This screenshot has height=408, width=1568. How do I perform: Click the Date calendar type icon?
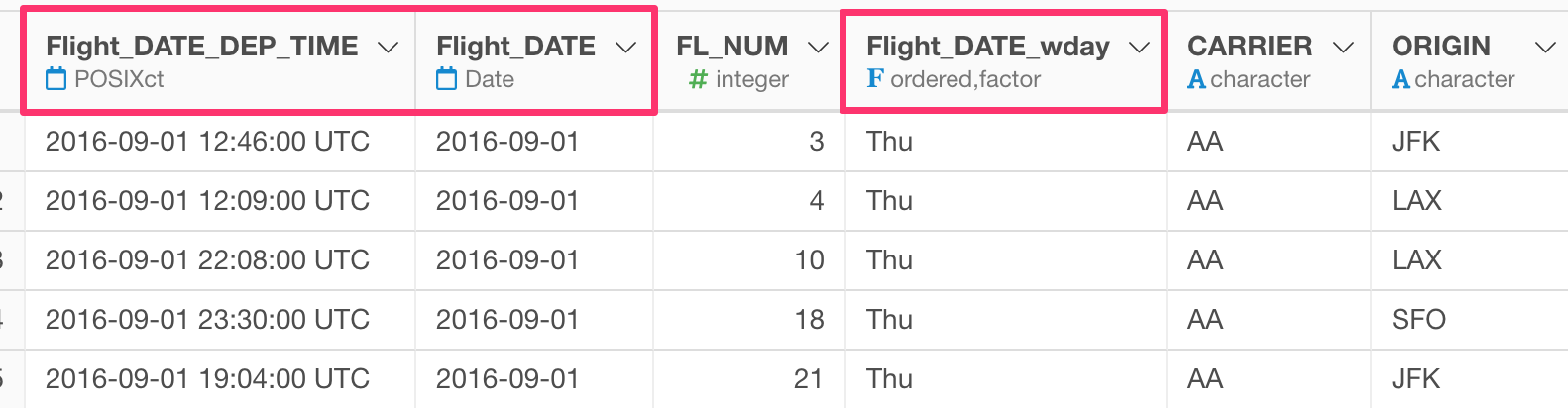[x=447, y=79]
